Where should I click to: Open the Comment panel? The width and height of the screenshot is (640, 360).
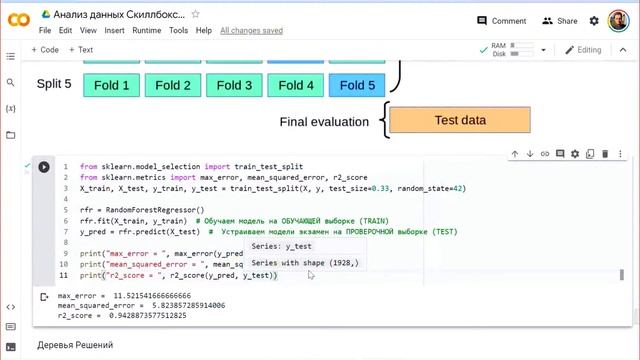click(x=502, y=21)
